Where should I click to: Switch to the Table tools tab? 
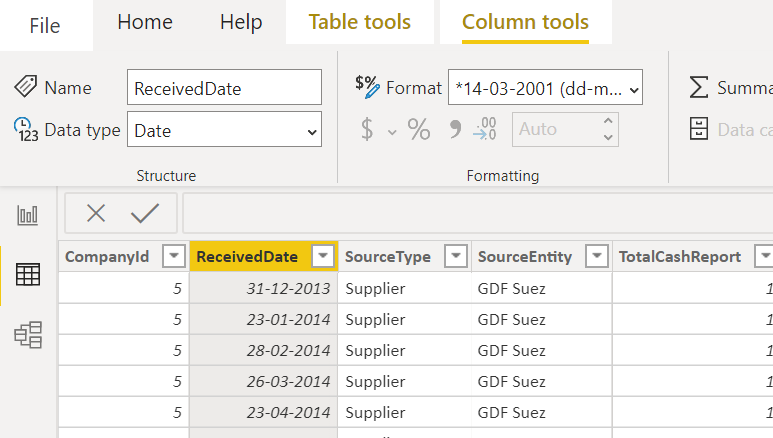point(359,22)
